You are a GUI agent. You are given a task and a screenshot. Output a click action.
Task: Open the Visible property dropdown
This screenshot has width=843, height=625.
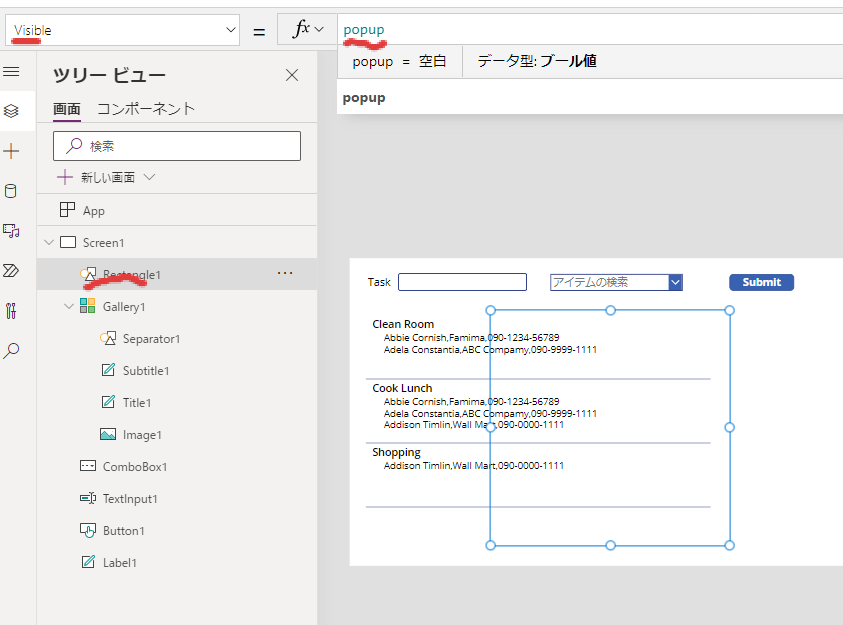pos(122,31)
